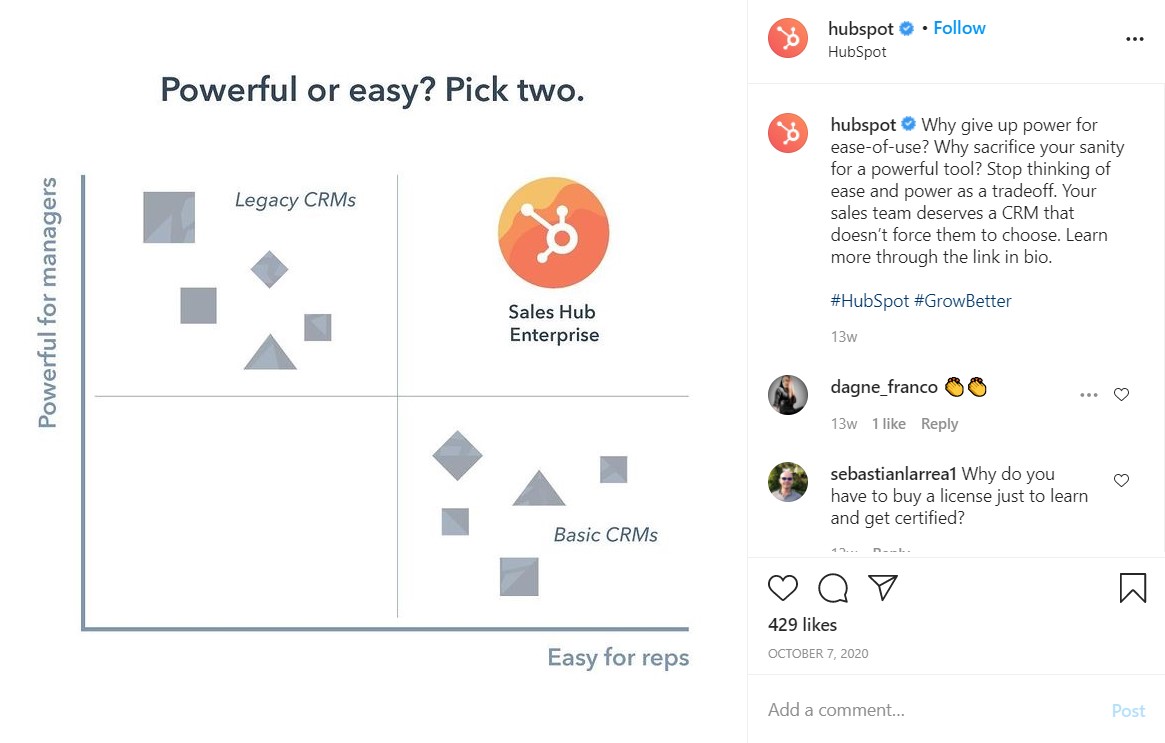
Task: Click the Sales Hub Enterprise logo image
Action: (x=554, y=233)
